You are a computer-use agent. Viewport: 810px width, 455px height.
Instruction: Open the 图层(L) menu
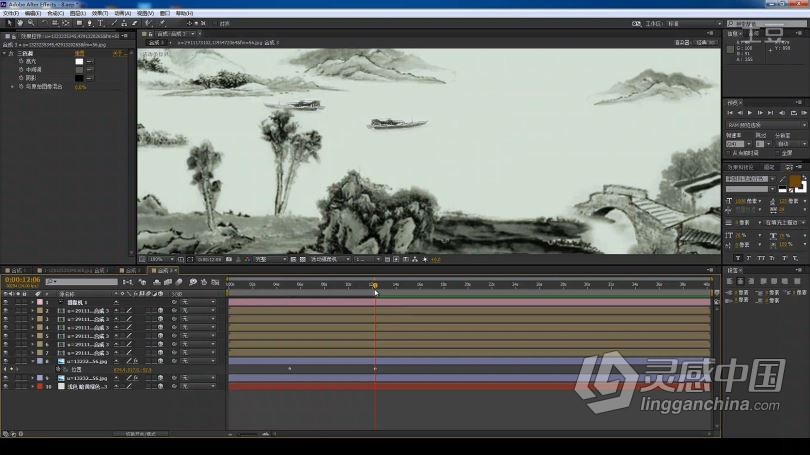(x=77, y=13)
